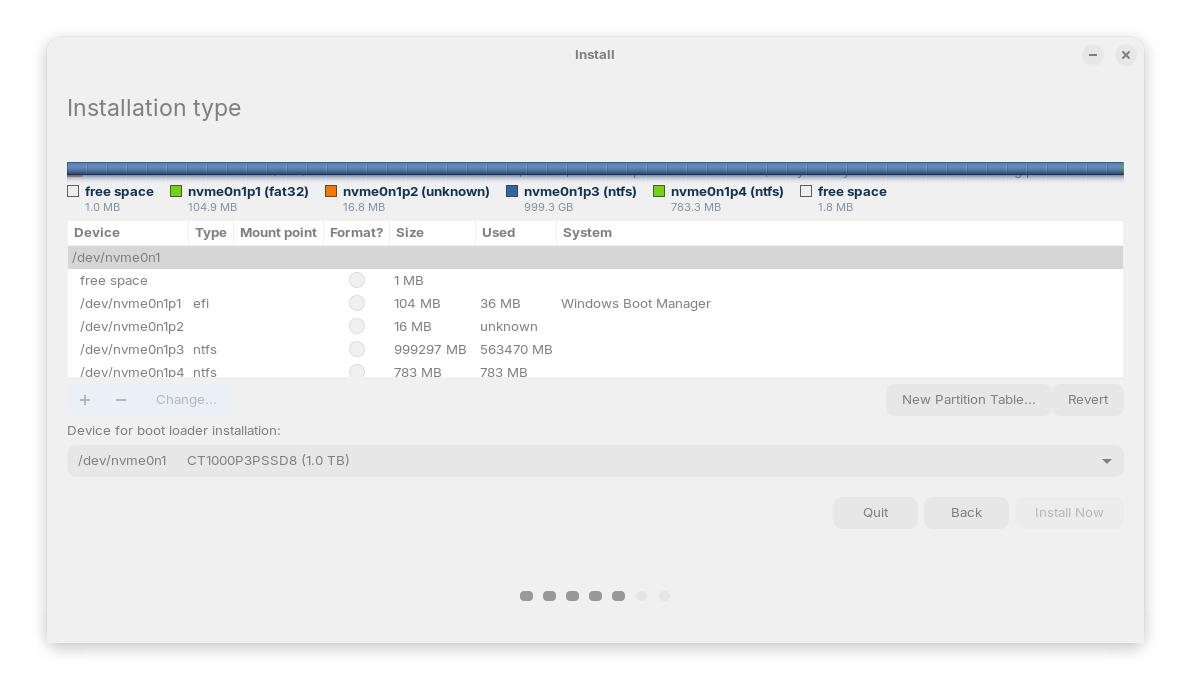The height and width of the screenshot is (700, 1191).
Task: Toggle Format checkbox for /dev/nvme0n1p3
Action: [x=357, y=349]
